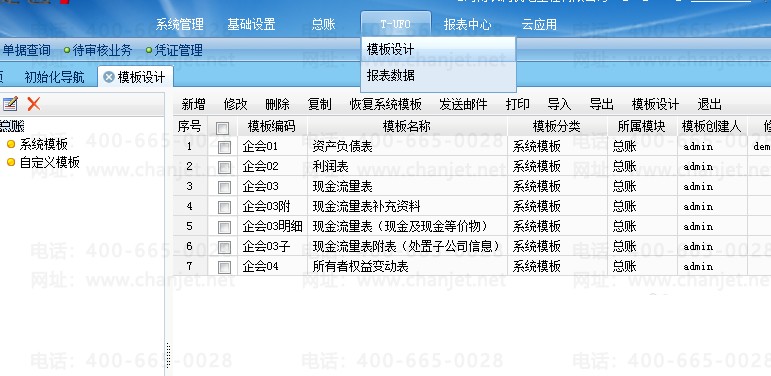
Task: Open the 单据查询 shortcut
Action: [x=27, y=50]
